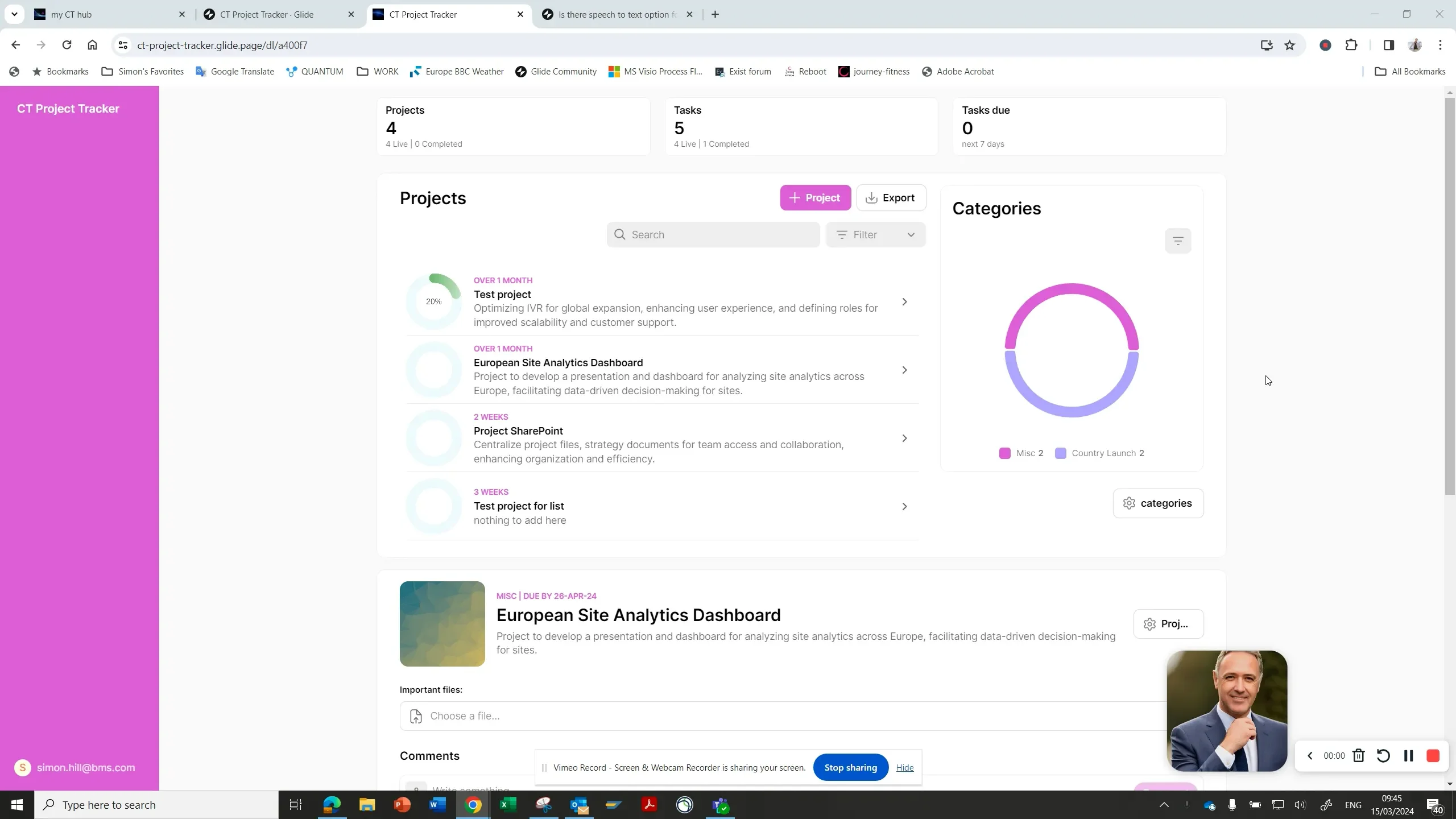Add a new project with + Project

tap(815, 197)
